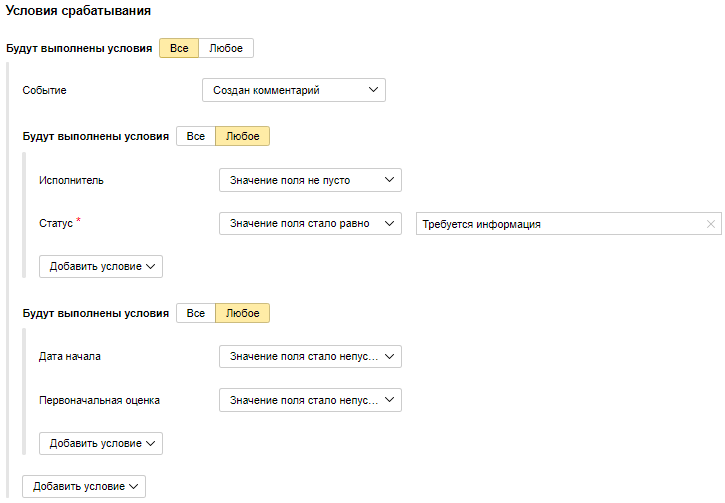
Task: Click the chevron of the Событие dropdown
Action: tap(373, 90)
